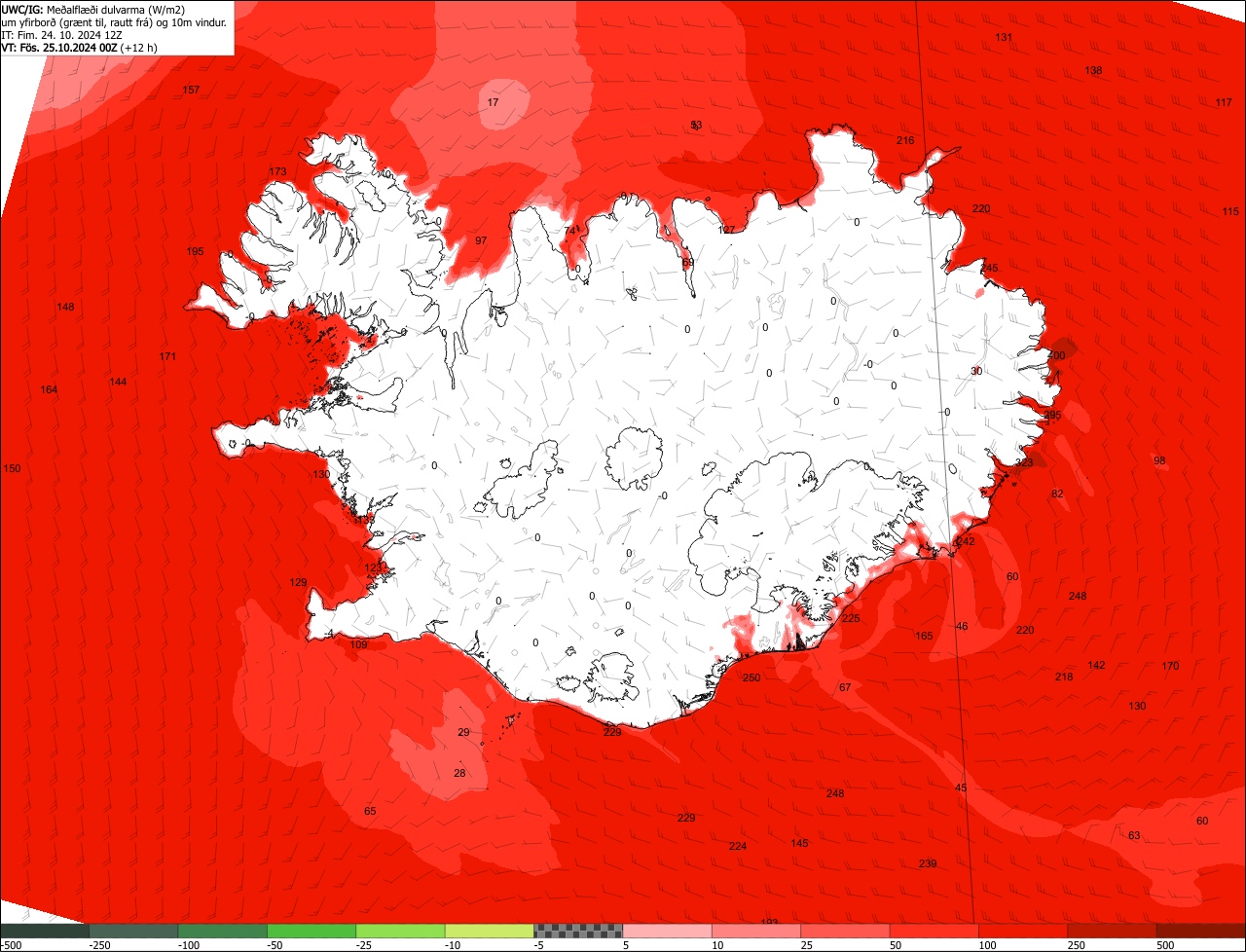Click the map value 28 in the southern pink patch
The width and height of the screenshot is (1246, 952).
tap(459, 773)
